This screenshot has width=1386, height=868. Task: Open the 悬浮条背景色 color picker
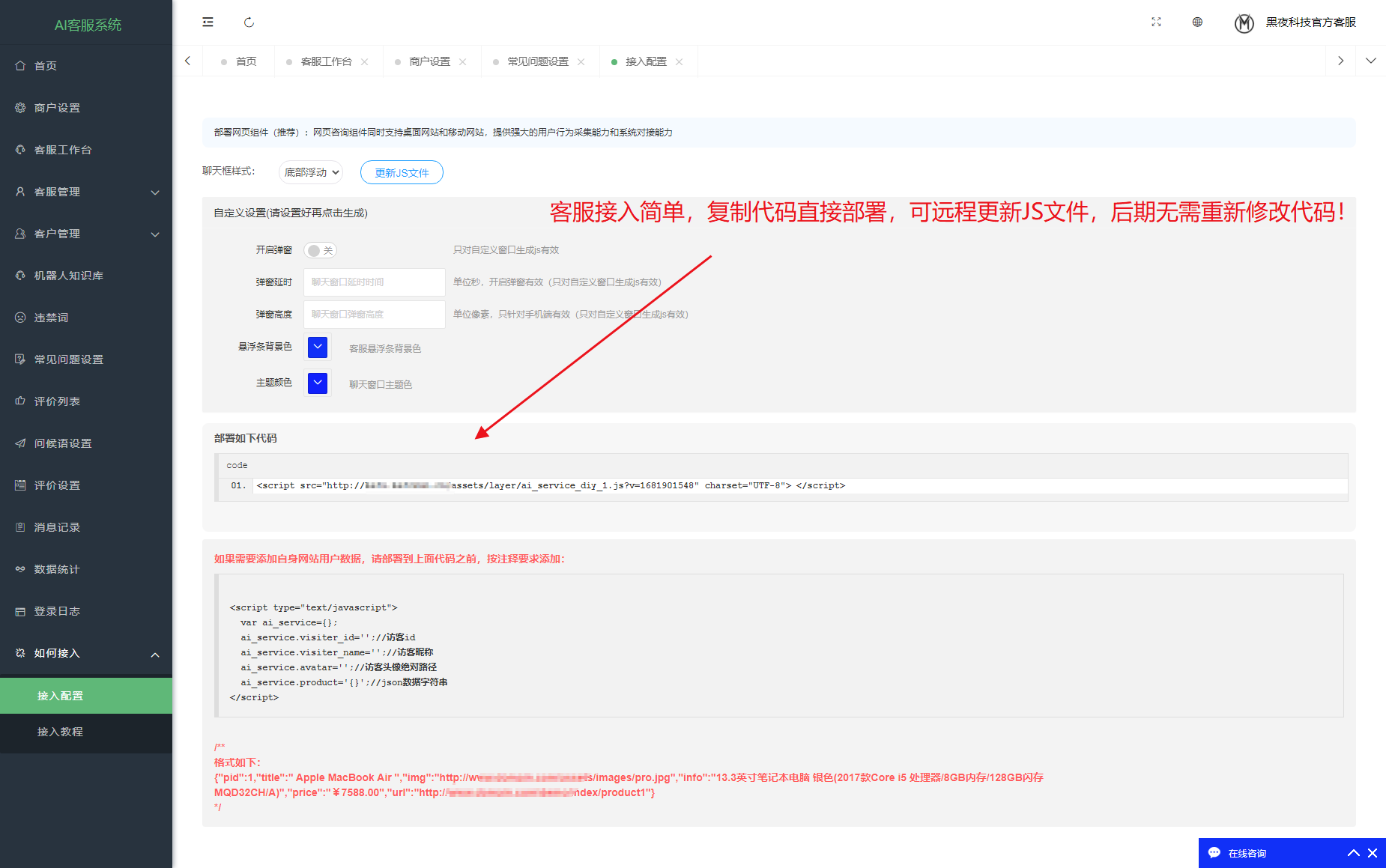pos(318,347)
